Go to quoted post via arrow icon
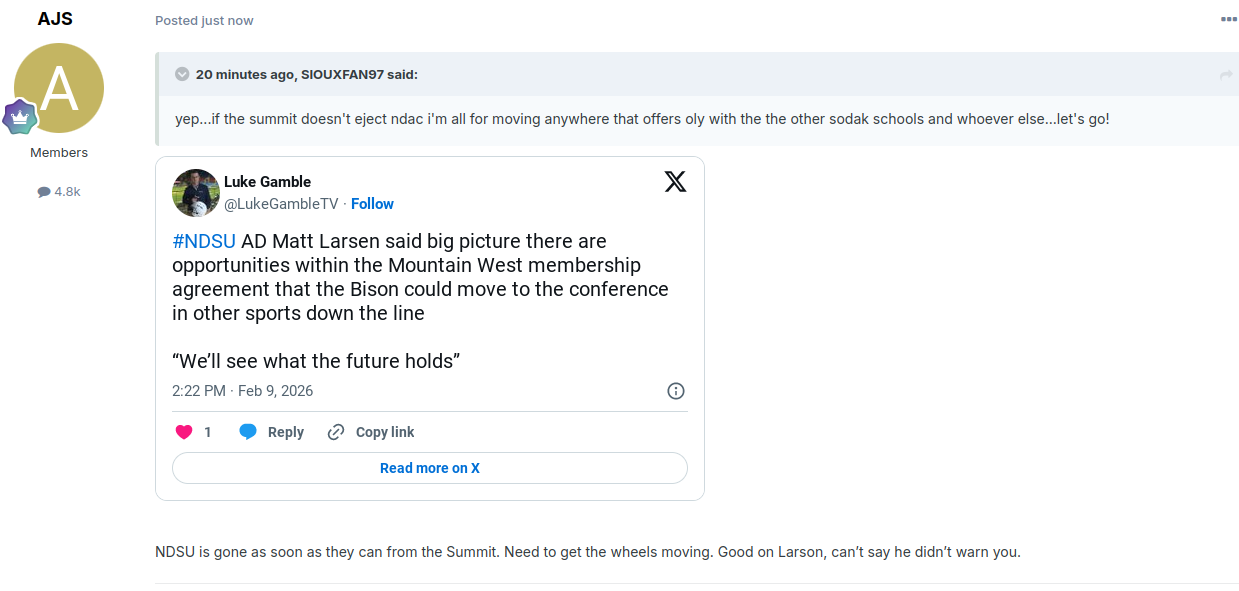 [1226, 75]
